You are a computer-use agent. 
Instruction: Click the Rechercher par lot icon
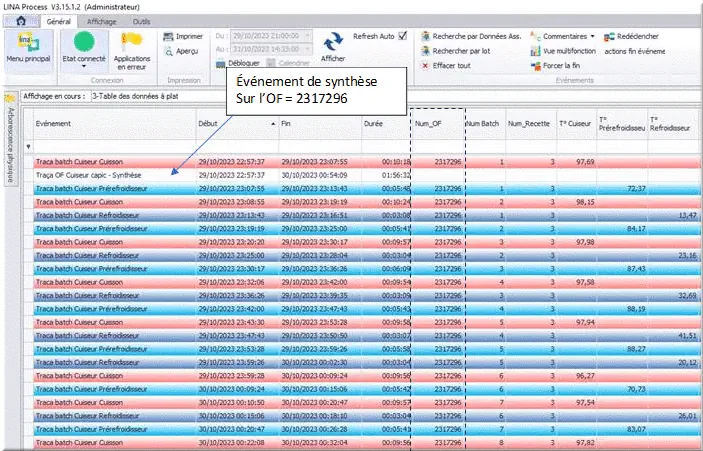pos(425,51)
